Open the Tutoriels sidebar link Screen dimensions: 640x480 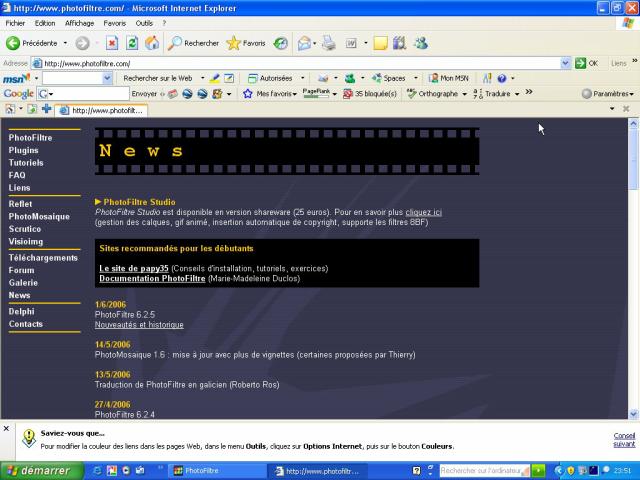pyautogui.click(x=26, y=162)
